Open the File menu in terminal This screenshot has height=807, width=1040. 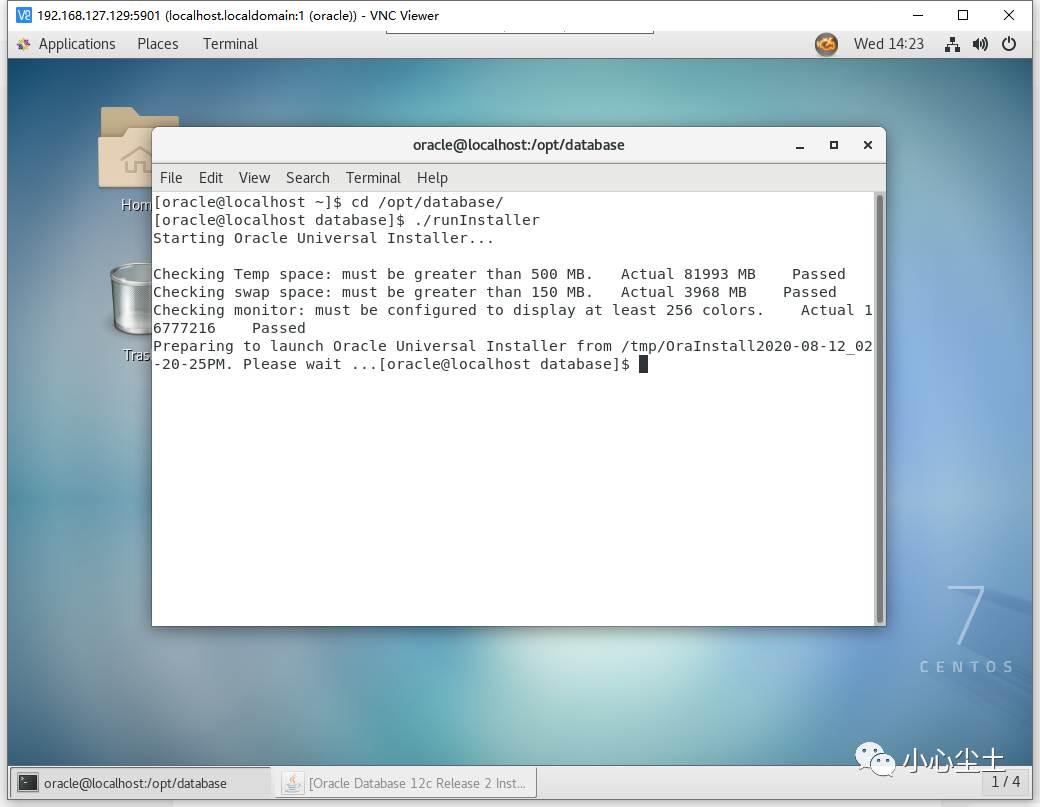point(170,178)
